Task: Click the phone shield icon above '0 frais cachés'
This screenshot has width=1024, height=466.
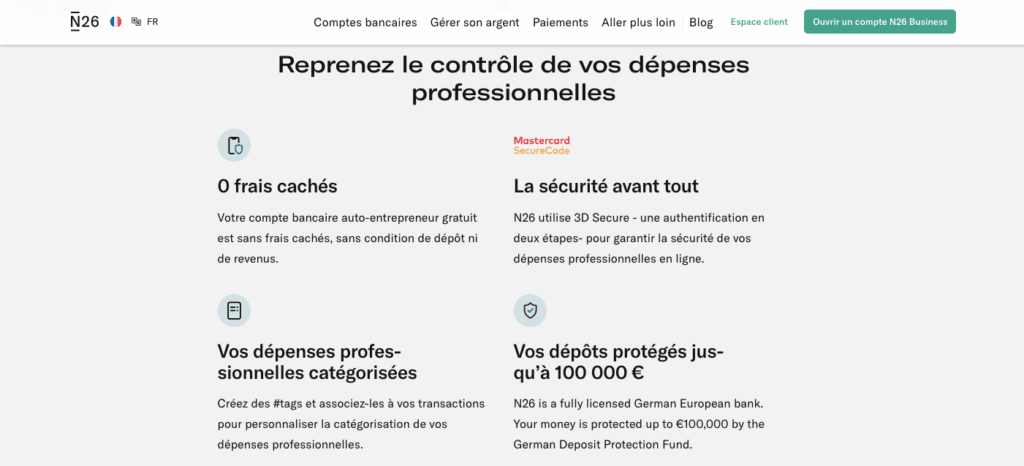Action: 234,146
